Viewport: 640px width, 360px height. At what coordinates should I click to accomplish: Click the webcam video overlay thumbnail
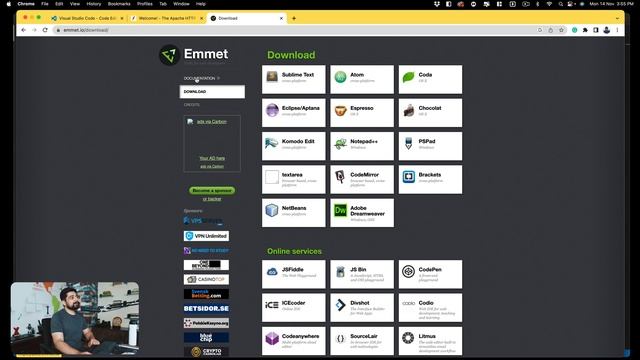tap(75, 318)
